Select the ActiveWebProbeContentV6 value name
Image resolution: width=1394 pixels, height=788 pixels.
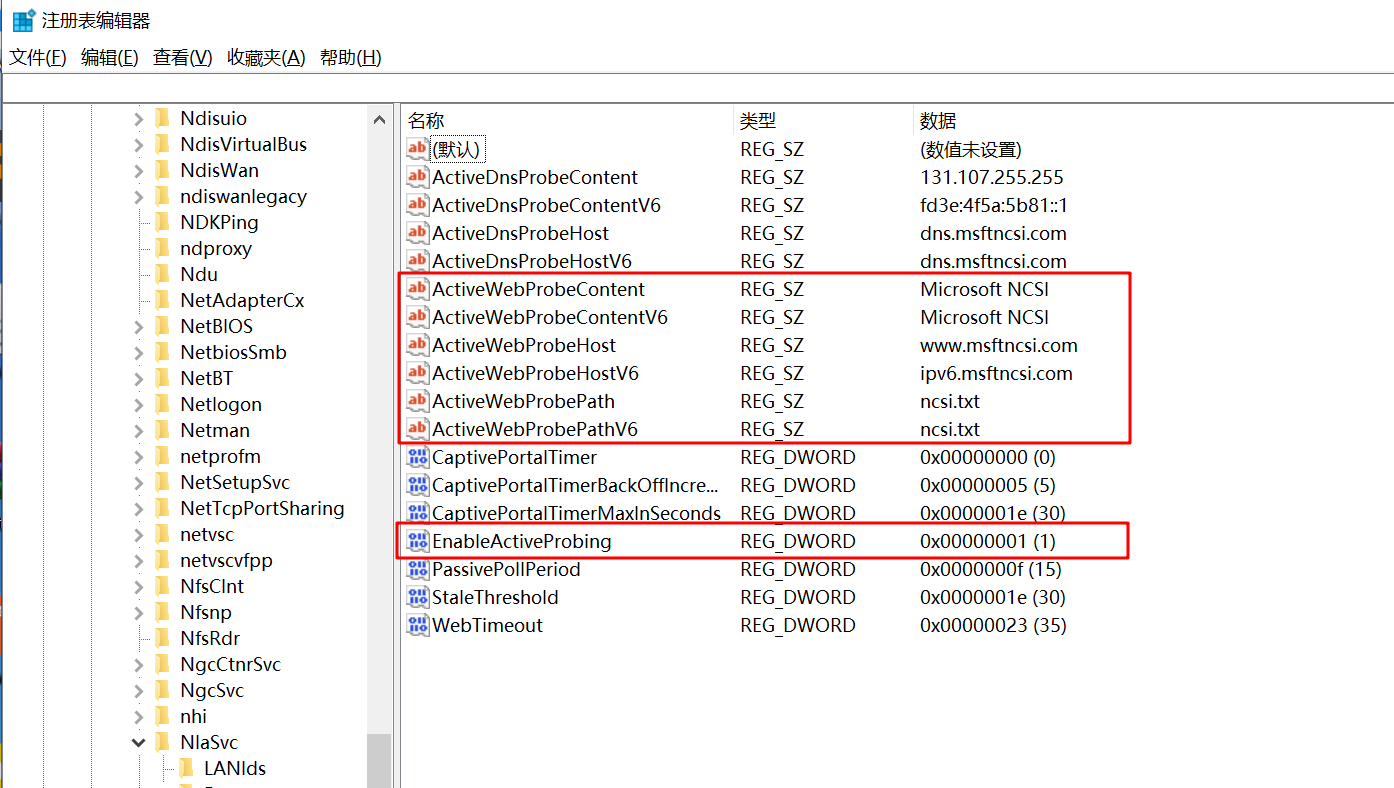(550, 318)
